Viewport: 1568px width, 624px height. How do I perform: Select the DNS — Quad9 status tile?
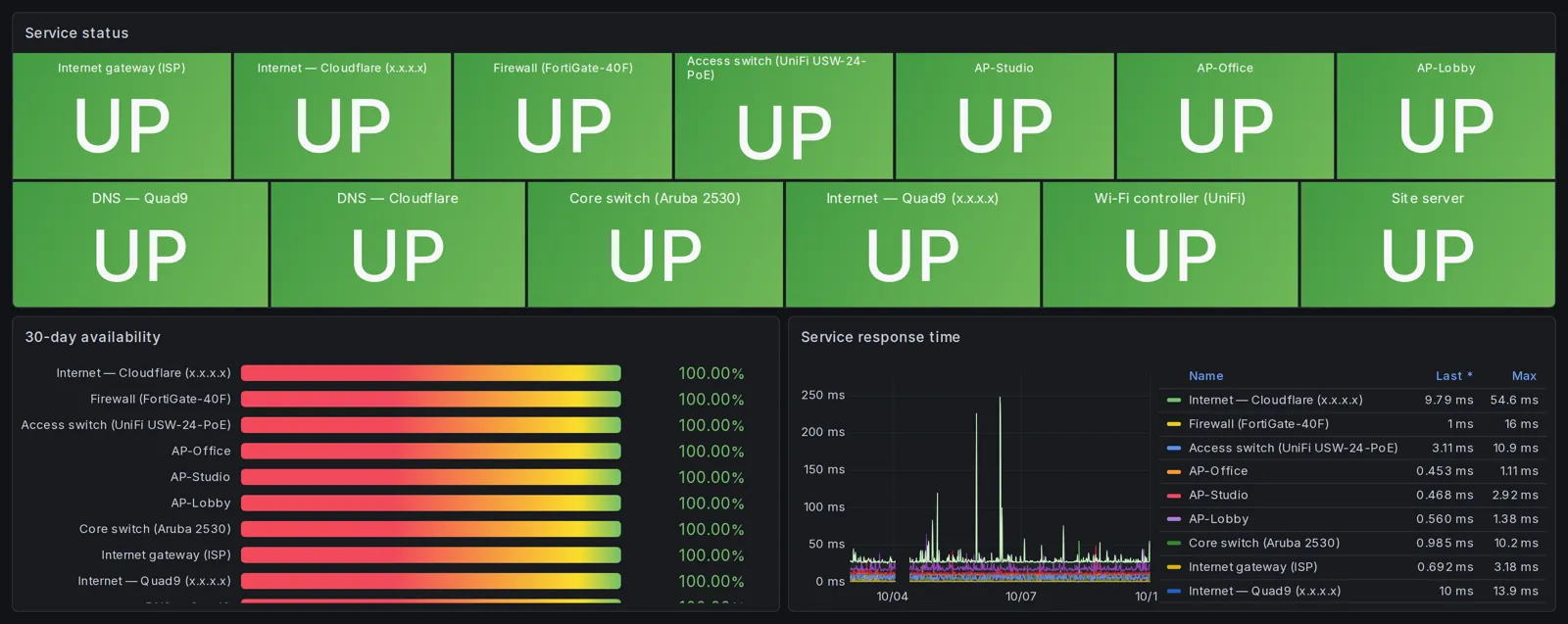(140, 244)
